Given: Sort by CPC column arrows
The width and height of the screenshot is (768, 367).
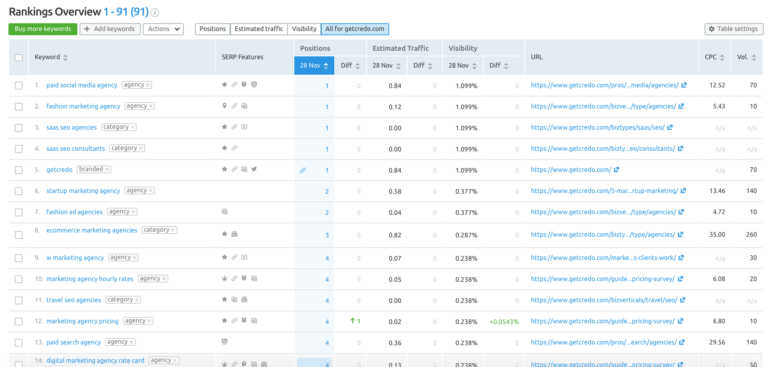Looking at the screenshot, I should click(x=722, y=57).
